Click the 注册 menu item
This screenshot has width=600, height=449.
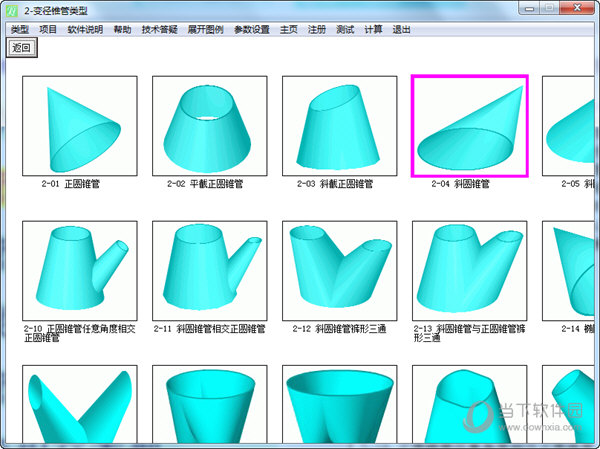(317, 29)
